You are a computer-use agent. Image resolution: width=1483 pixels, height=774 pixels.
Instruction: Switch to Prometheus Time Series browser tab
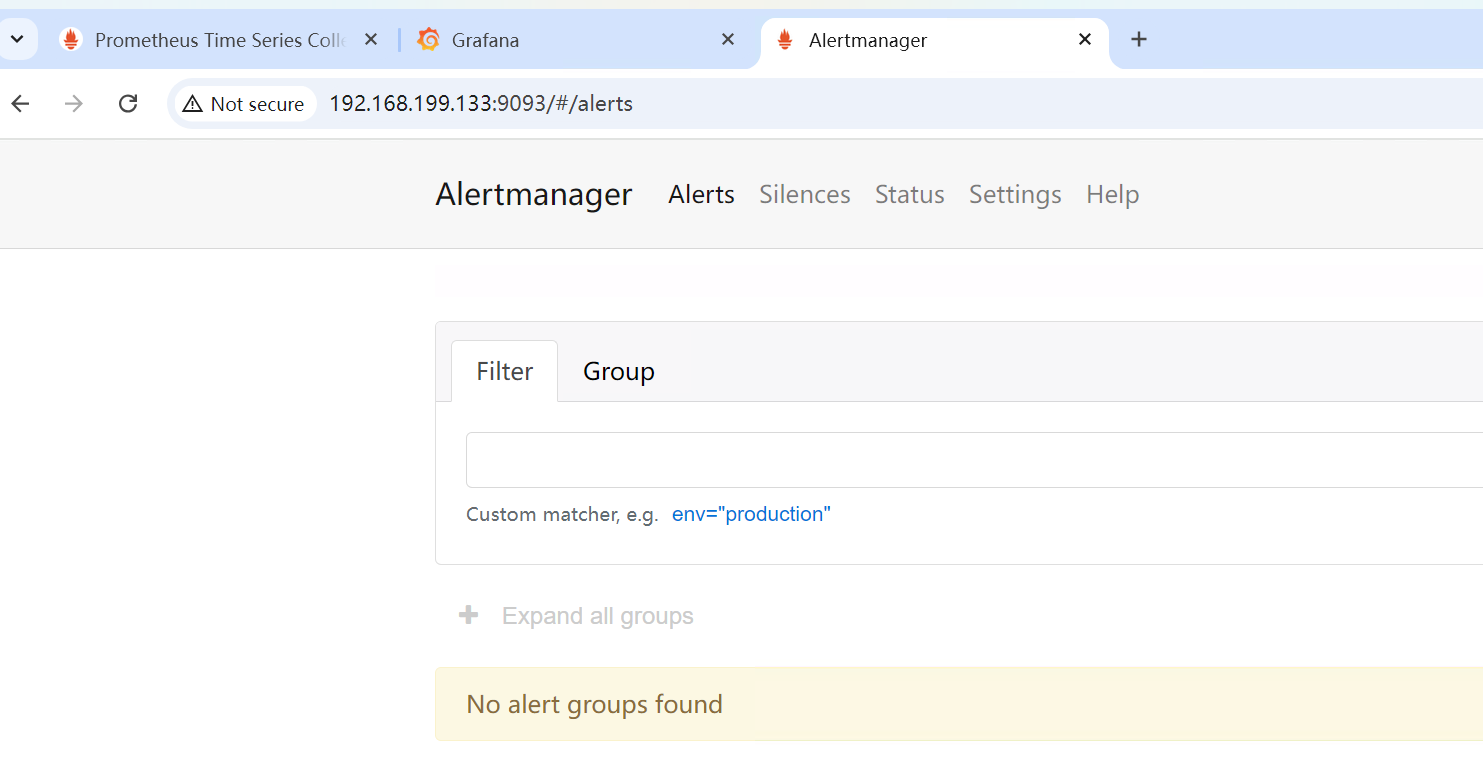pos(220,40)
